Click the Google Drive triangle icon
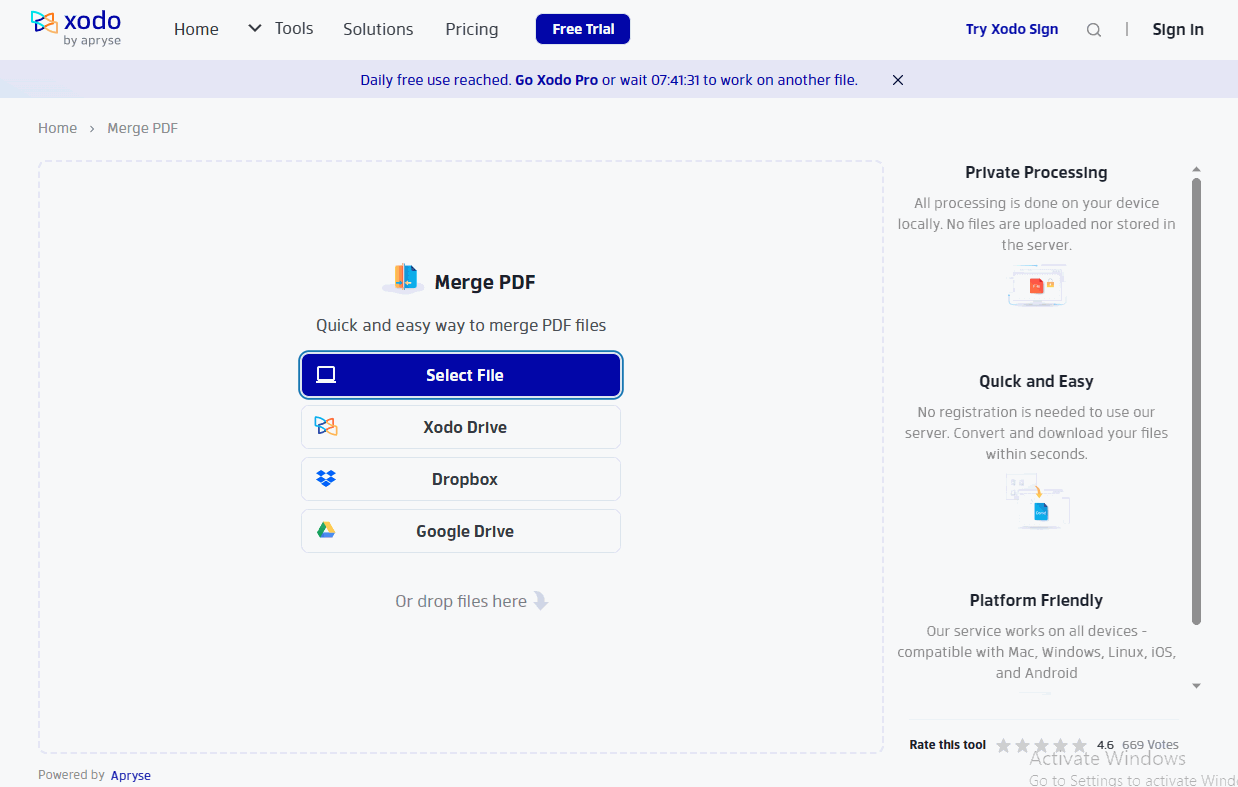This screenshot has height=787, width=1238. [x=325, y=530]
